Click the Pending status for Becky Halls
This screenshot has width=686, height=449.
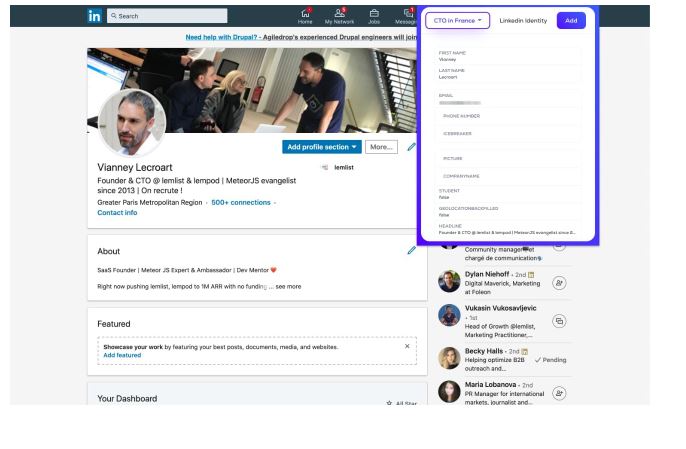[550, 360]
